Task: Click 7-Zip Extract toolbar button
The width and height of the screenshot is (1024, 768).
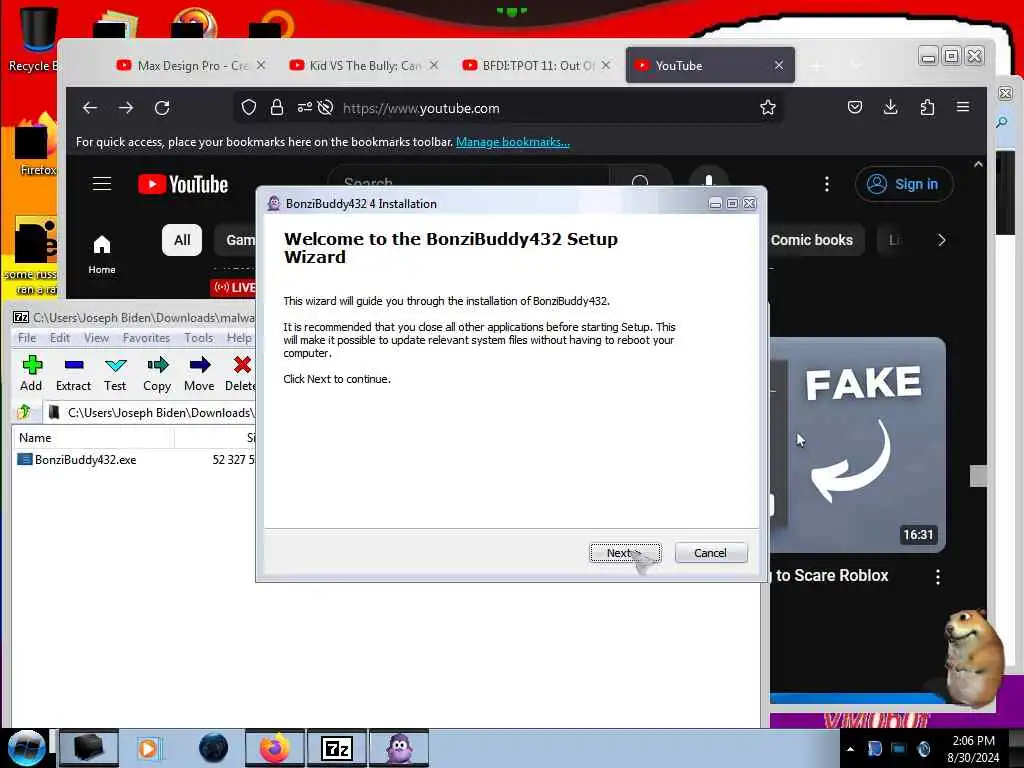Action: click(73, 374)
